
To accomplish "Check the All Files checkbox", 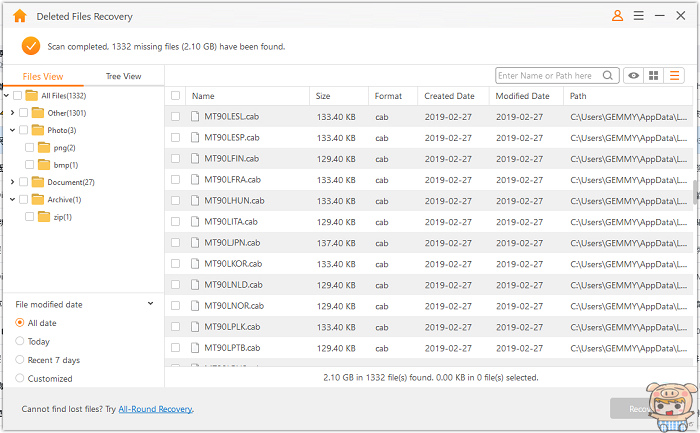I will point(18,95).
